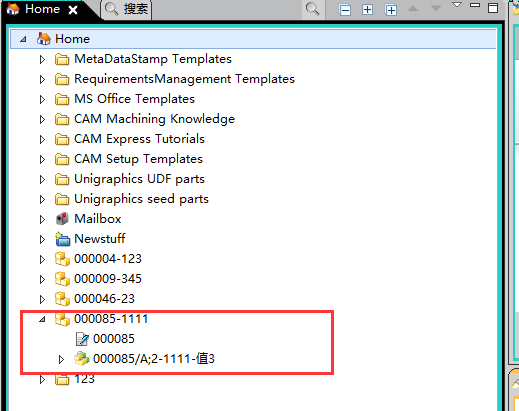Open the view menu triangle icon
This screenshot has height=411, width=519.
pos(457,5)
